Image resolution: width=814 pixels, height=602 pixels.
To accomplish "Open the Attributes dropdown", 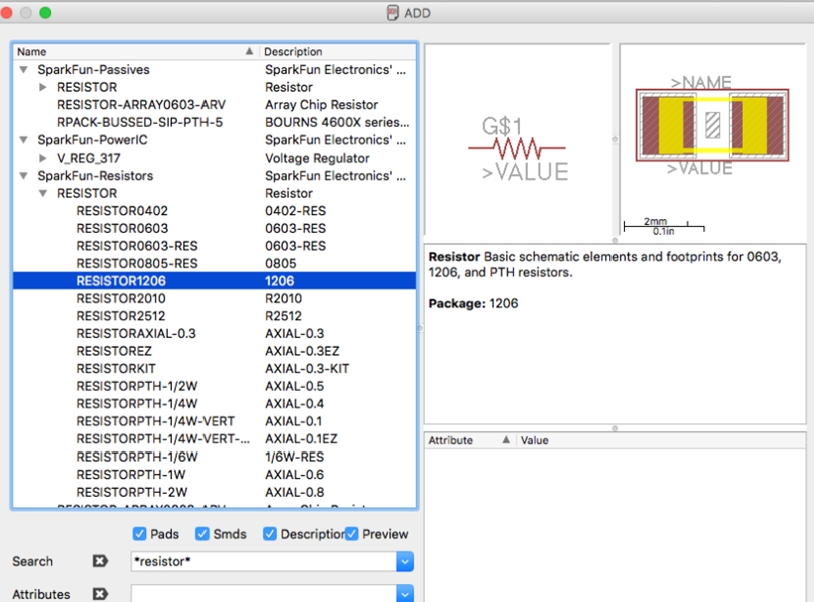I will (x=405, y=593).
